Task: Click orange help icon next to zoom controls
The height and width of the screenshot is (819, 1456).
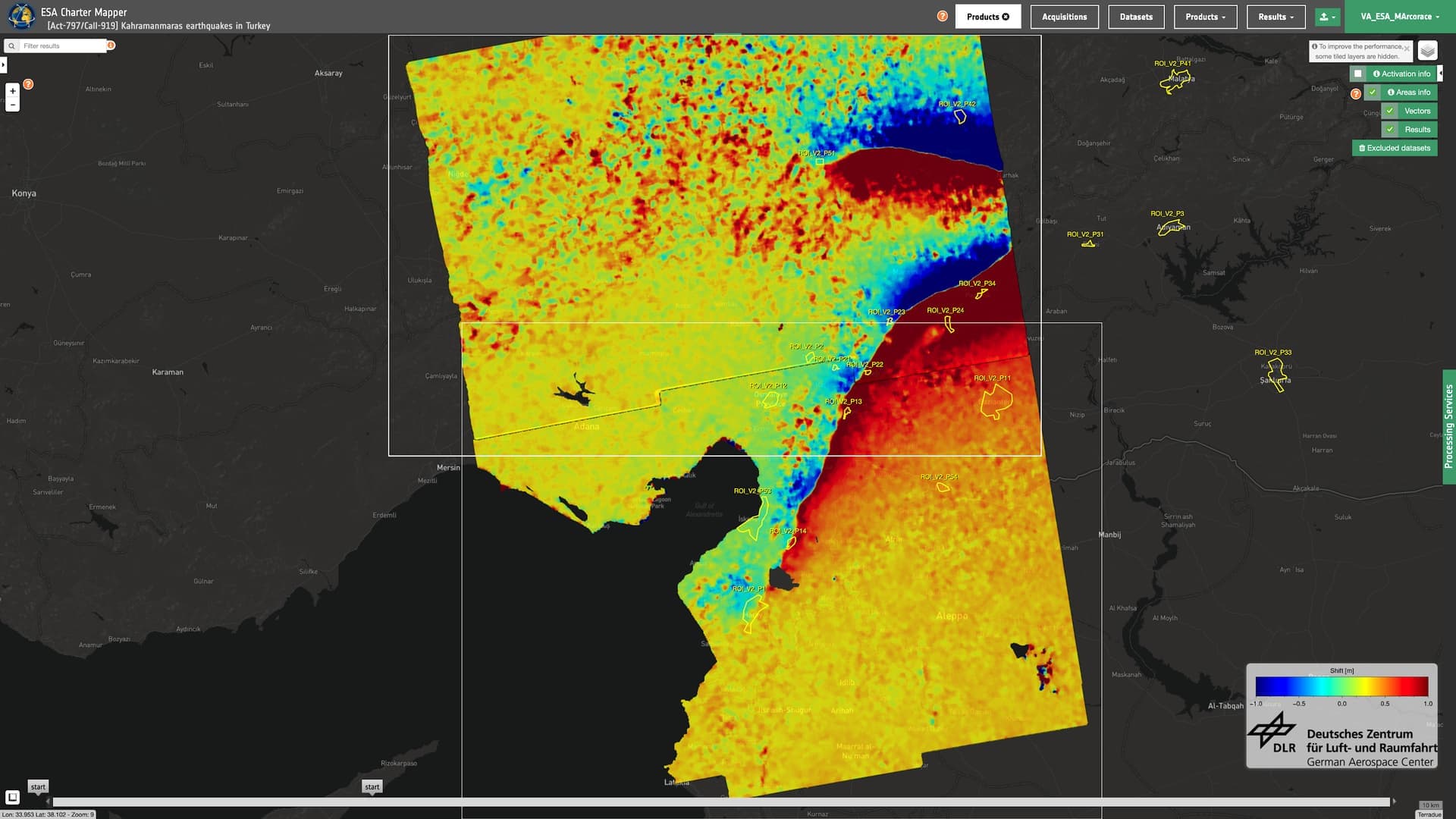Action: point(28,84)
